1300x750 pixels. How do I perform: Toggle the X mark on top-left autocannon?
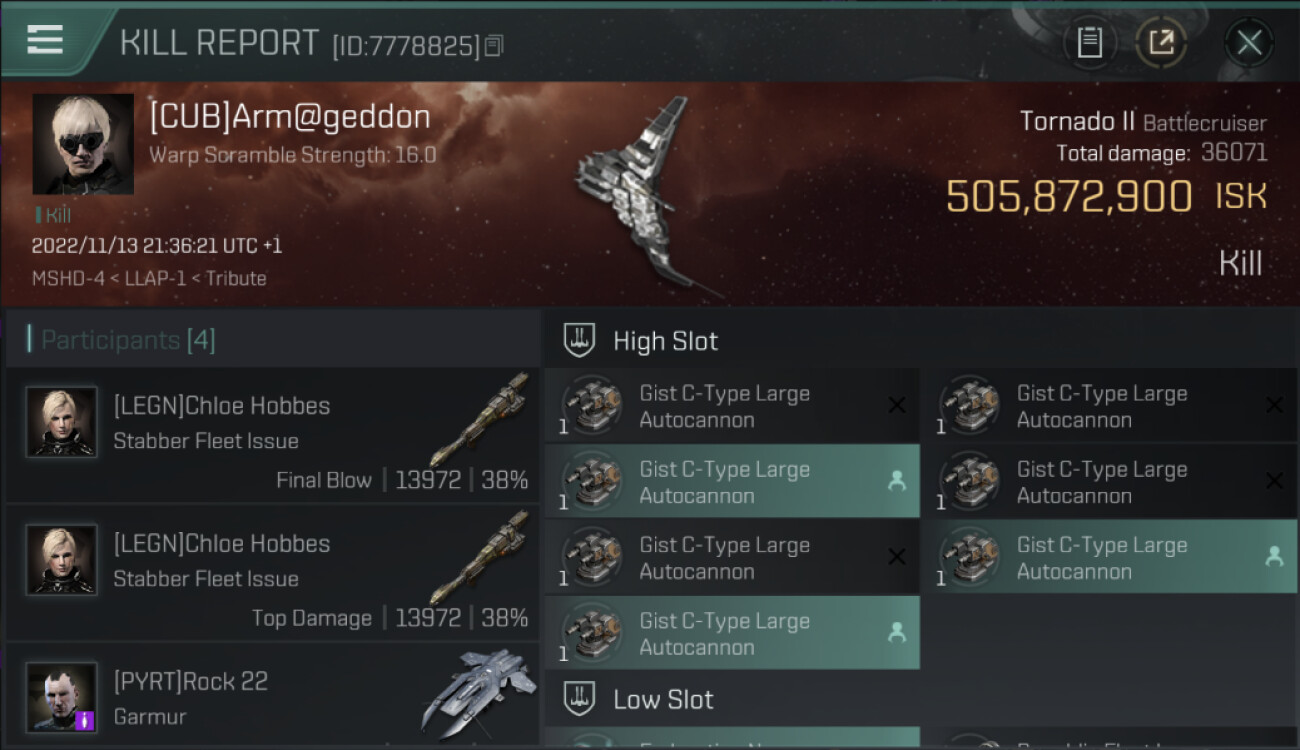897,405
